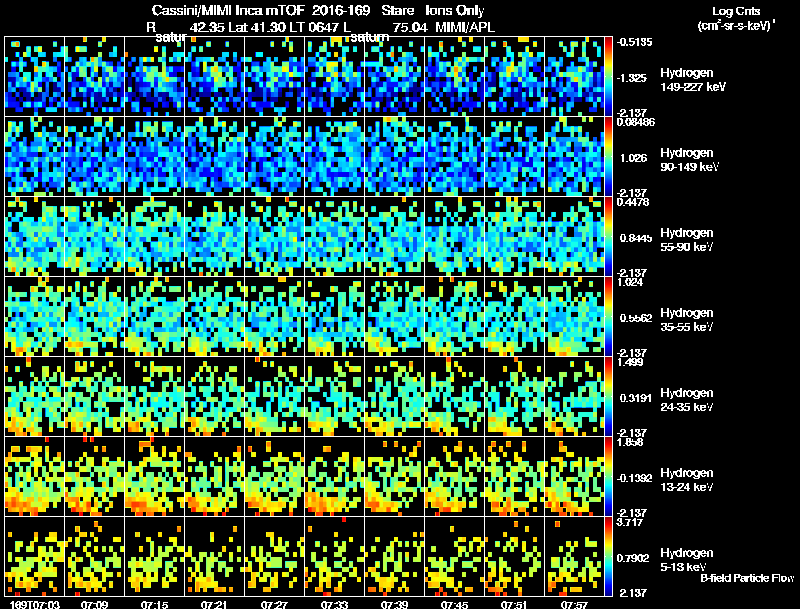
Task: Open the 5-13 keV image at 07:39
Action: pyautogui.click(x=394, y=557)
